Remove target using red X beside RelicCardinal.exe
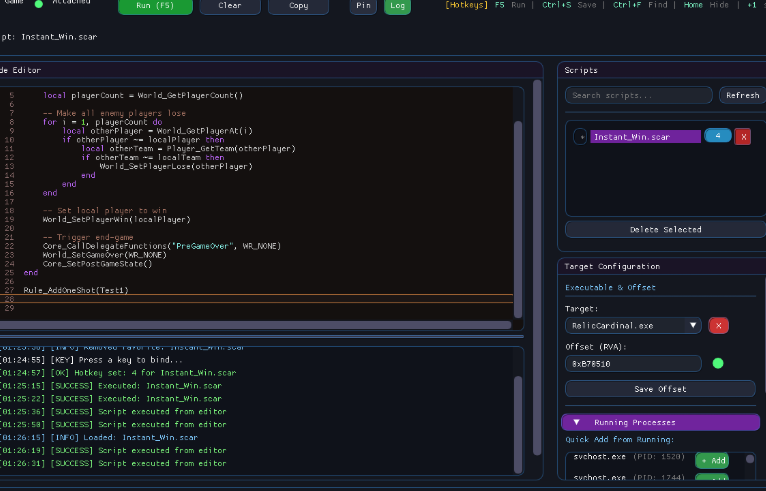 [x=718, y=326]
